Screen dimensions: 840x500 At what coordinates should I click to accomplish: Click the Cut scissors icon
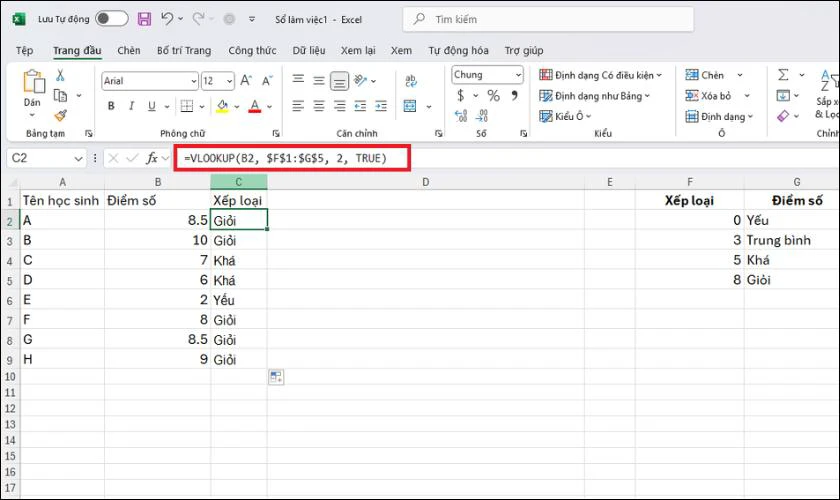click(x=60, y=75)
